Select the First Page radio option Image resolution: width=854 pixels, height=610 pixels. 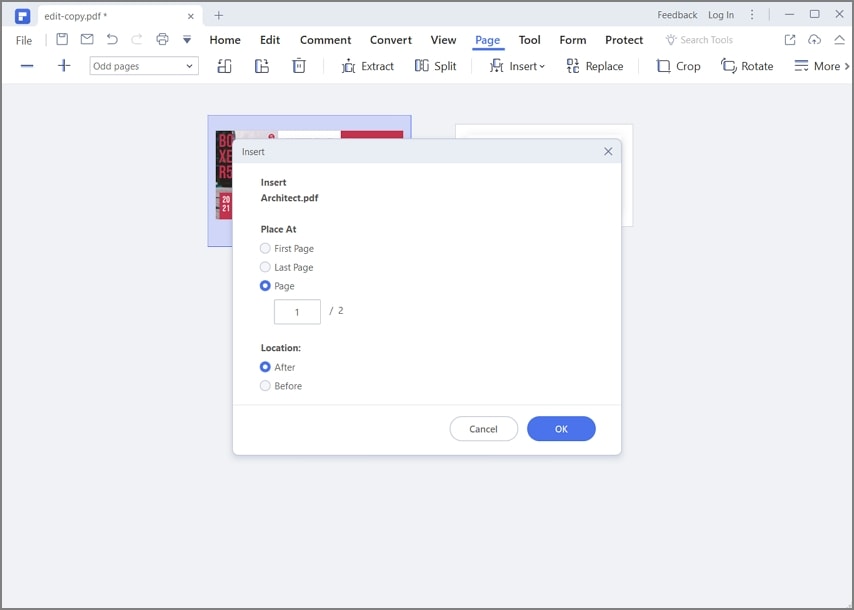click(x=265, y=248)
